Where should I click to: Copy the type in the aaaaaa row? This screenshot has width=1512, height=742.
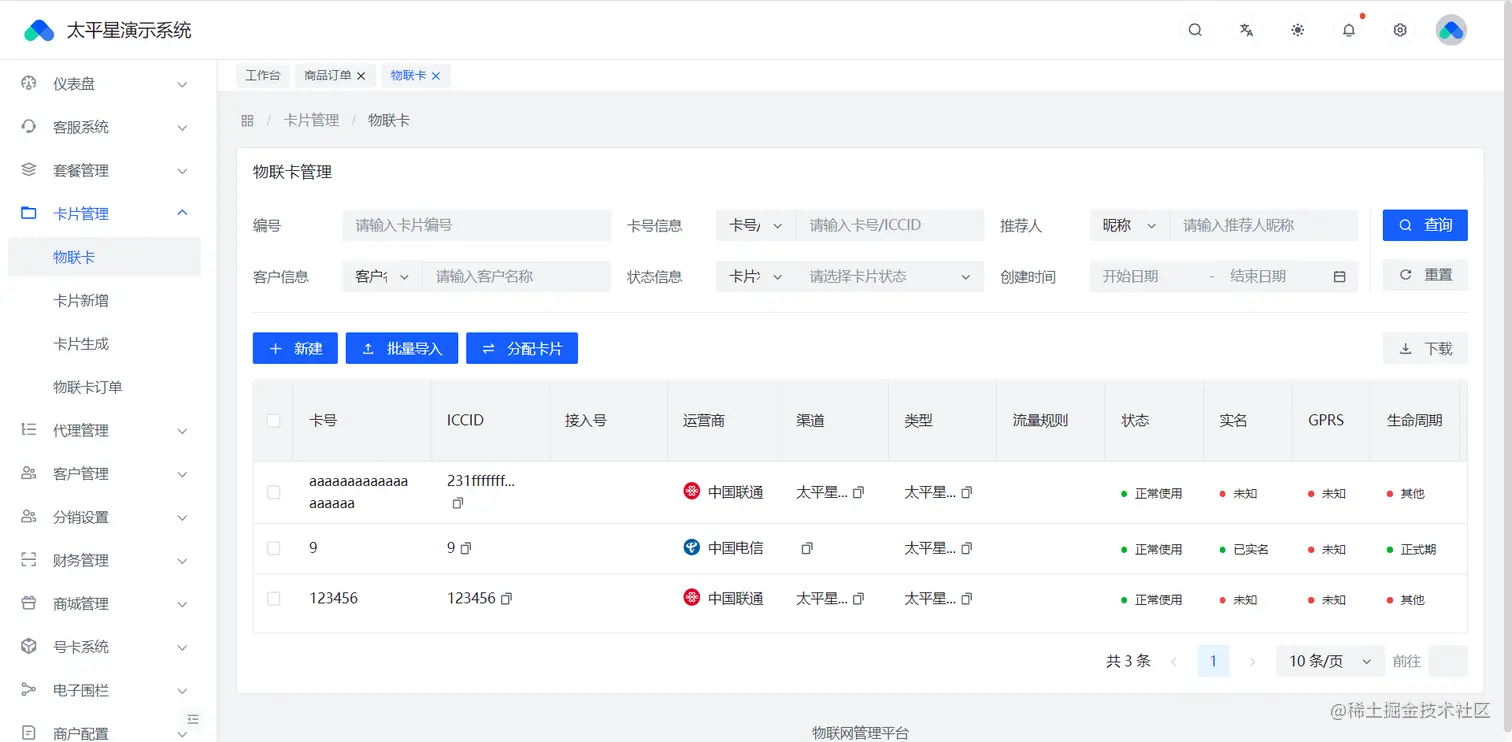(x=967, y=493)
